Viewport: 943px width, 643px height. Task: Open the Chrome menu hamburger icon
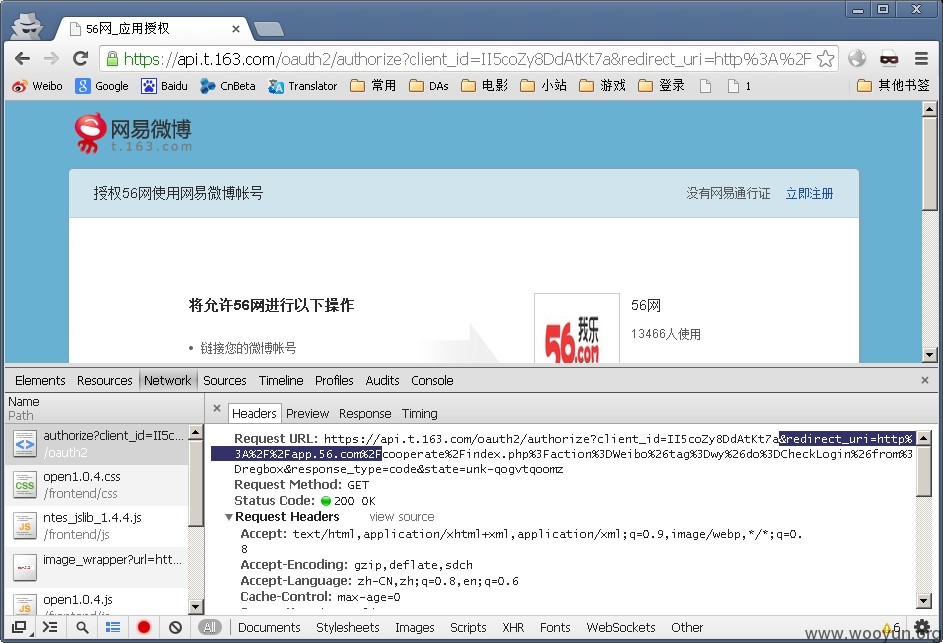click(x=921, y=58)
